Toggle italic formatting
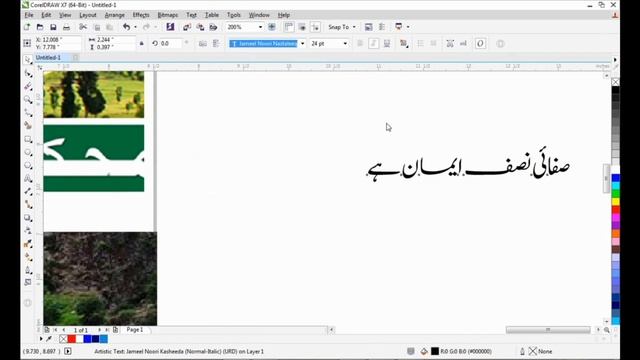Image resolution: width=640 pixels, height=360 pixels. point(373,43)
